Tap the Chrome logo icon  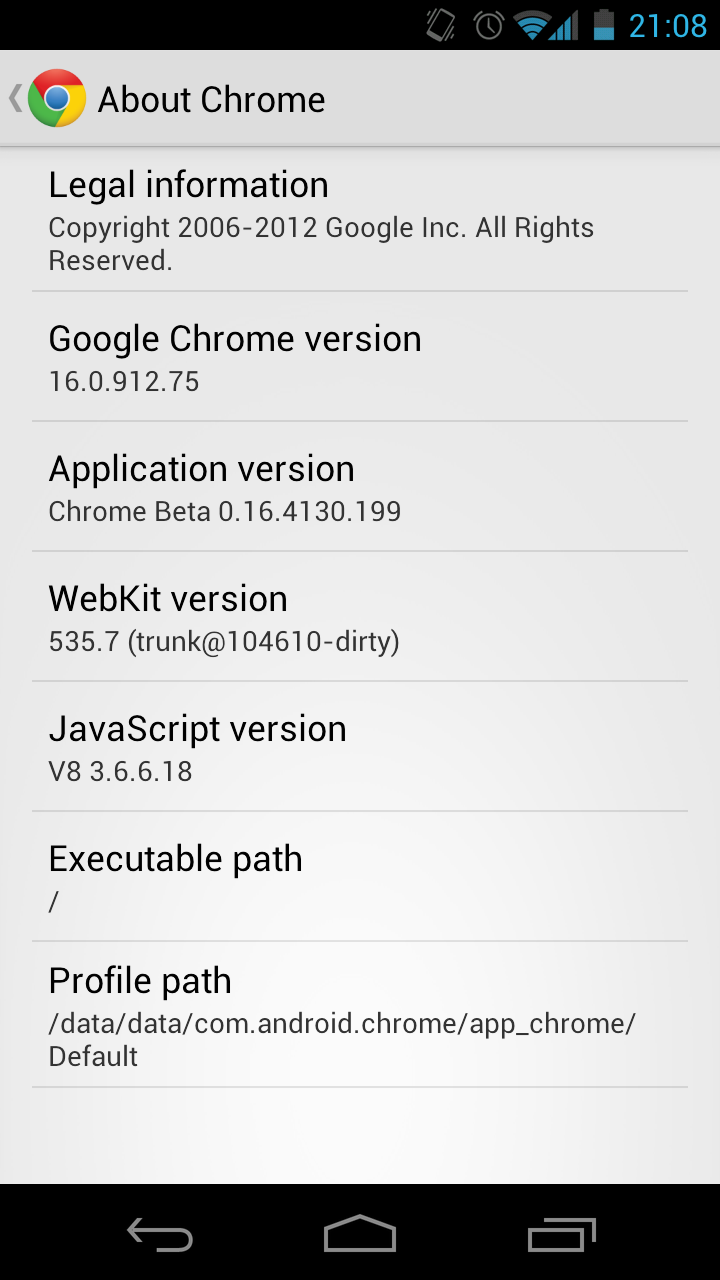coord(57,99)
